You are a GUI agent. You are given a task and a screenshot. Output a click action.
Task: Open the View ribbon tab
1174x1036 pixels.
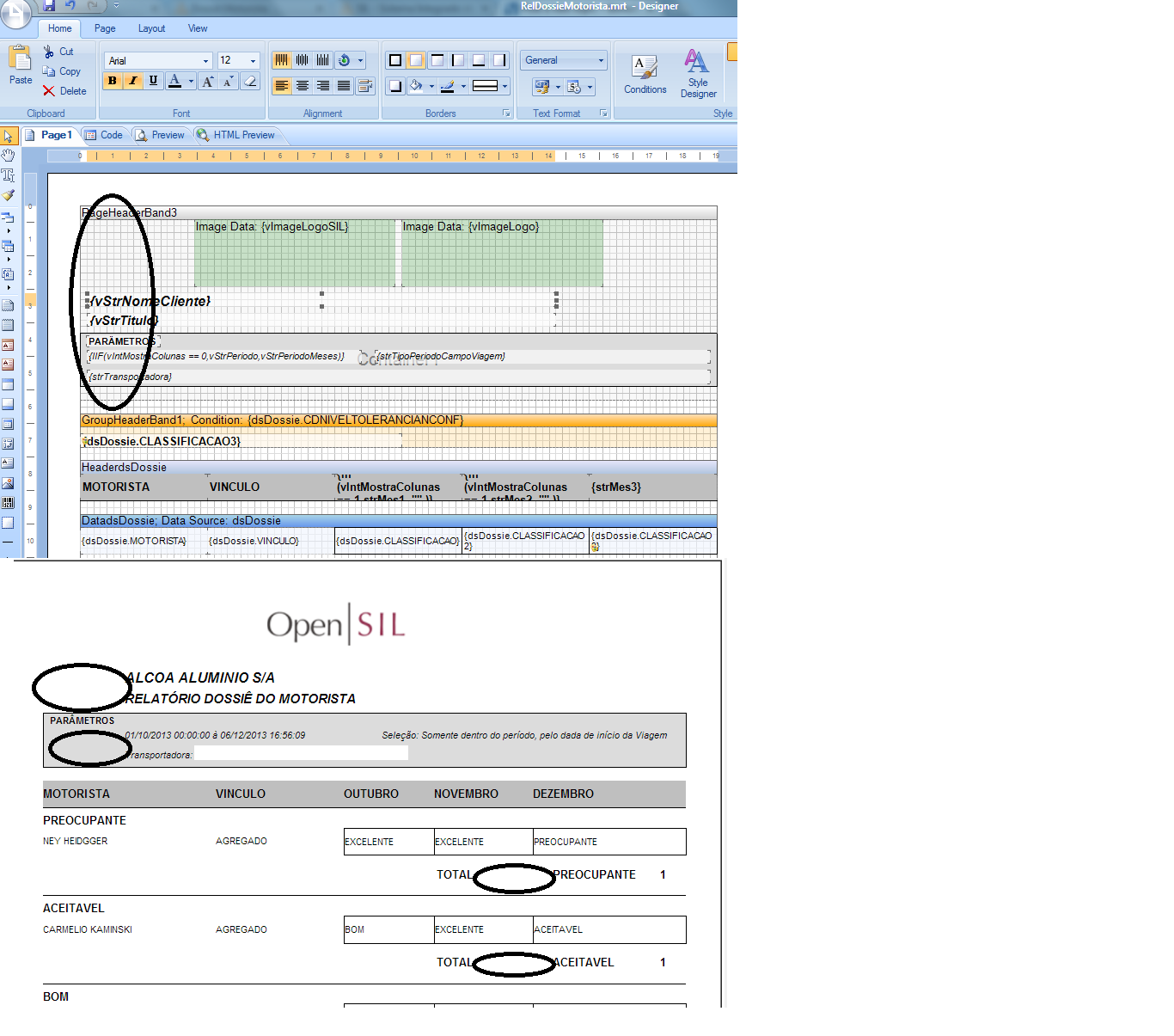pos(198,28)
